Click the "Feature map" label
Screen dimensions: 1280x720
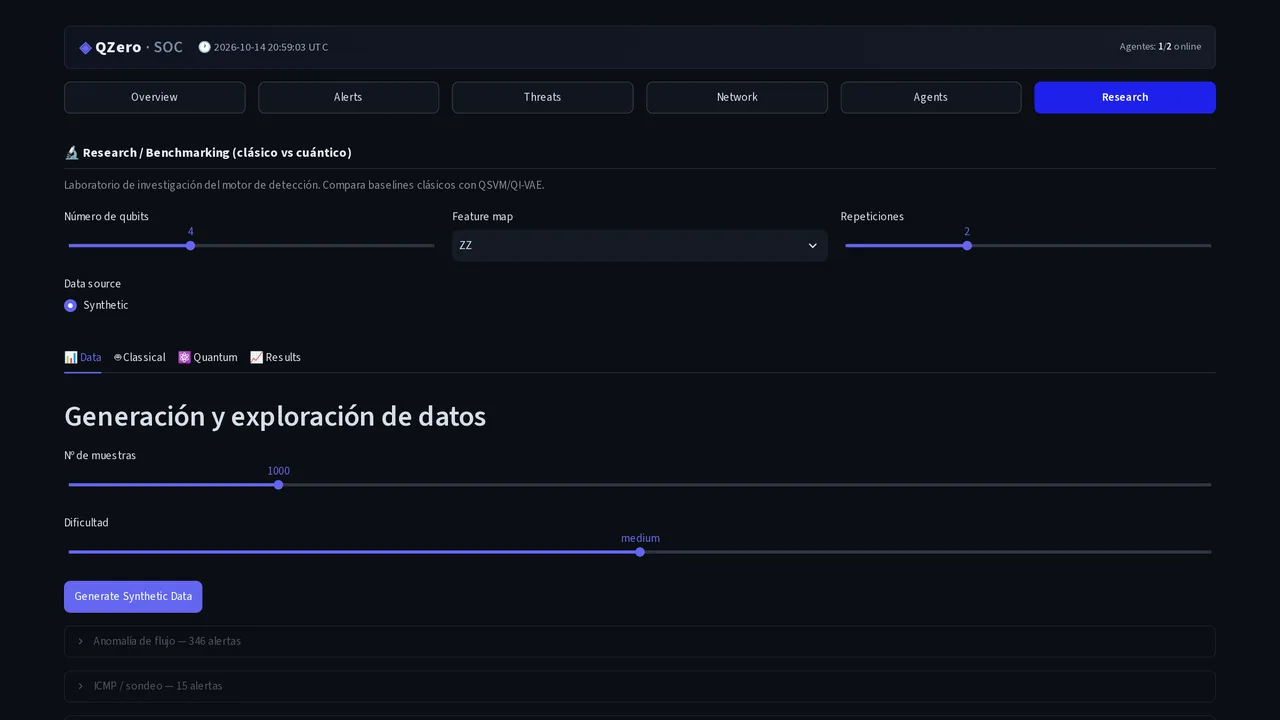point(482,217)
